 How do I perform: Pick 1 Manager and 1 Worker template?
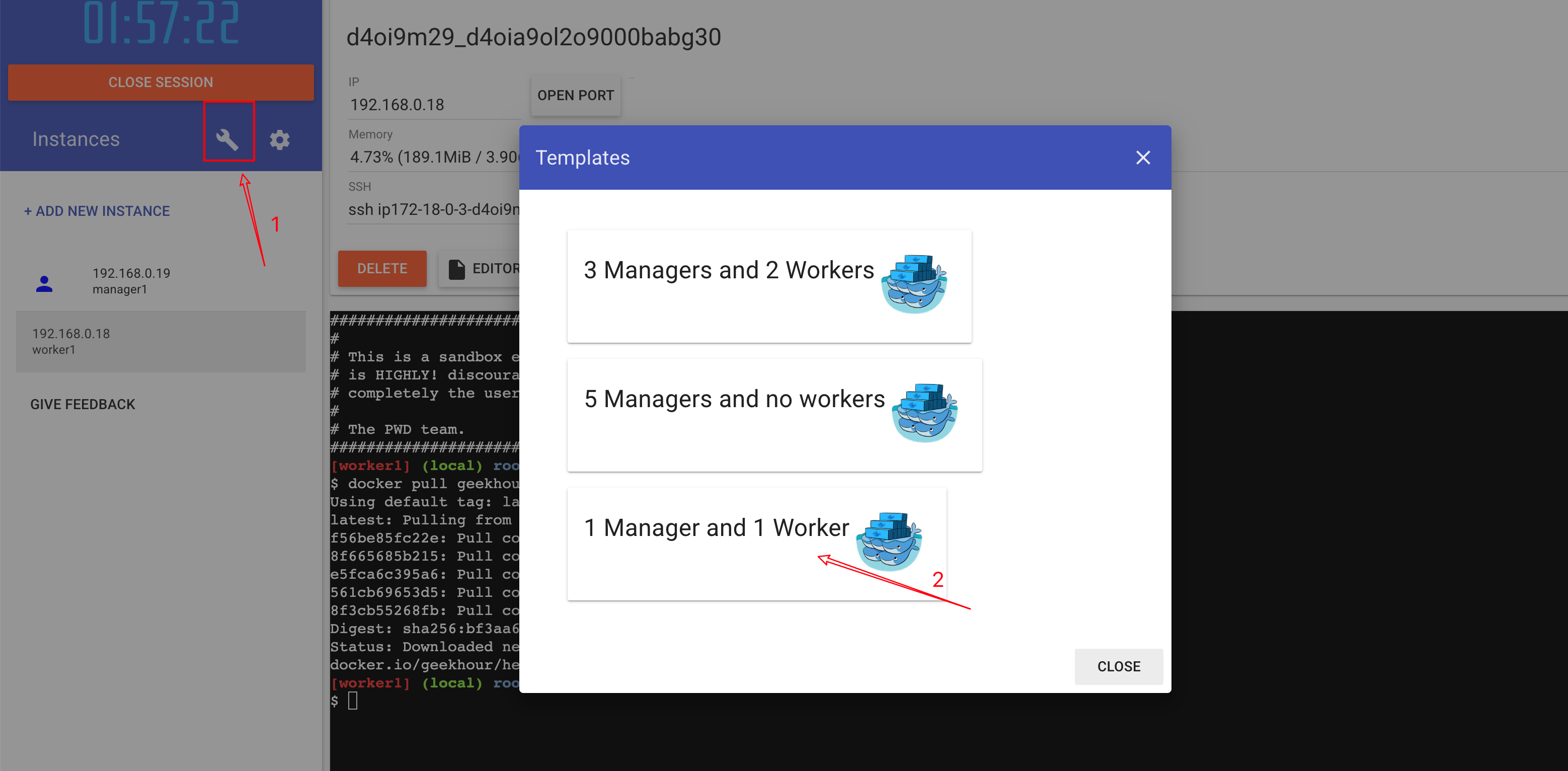tap(716, 528)
